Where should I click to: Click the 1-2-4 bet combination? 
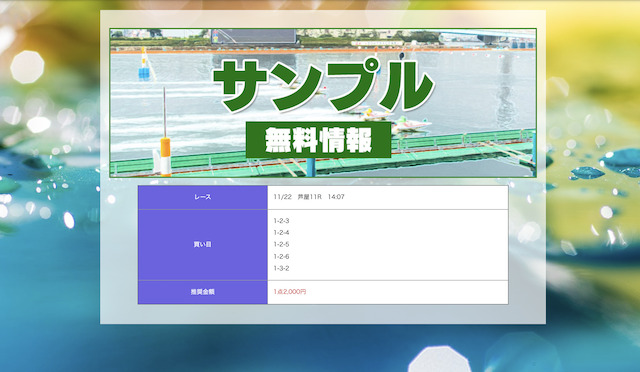[281, 233]
